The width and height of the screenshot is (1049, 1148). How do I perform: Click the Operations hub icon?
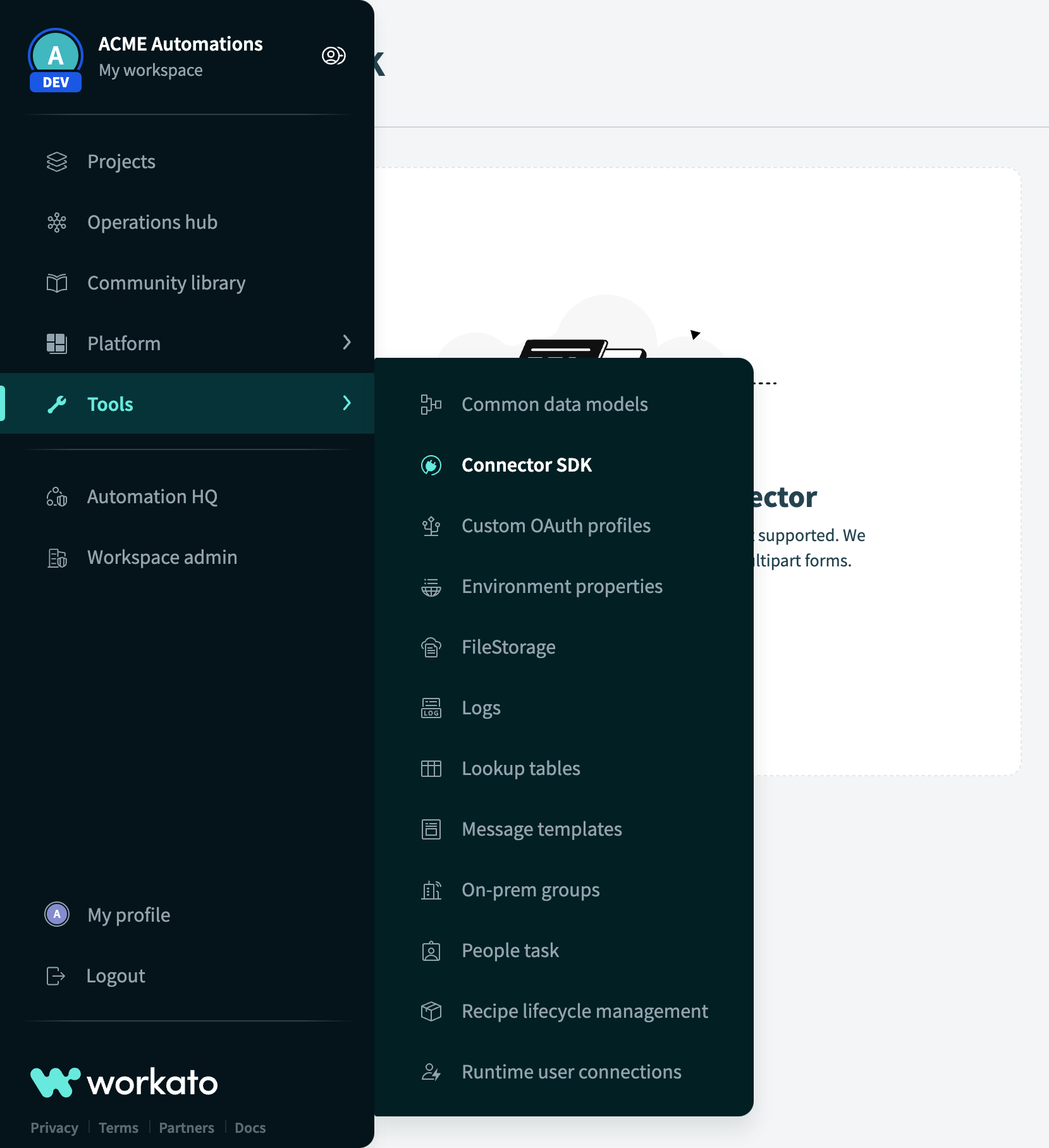point(57,223)
